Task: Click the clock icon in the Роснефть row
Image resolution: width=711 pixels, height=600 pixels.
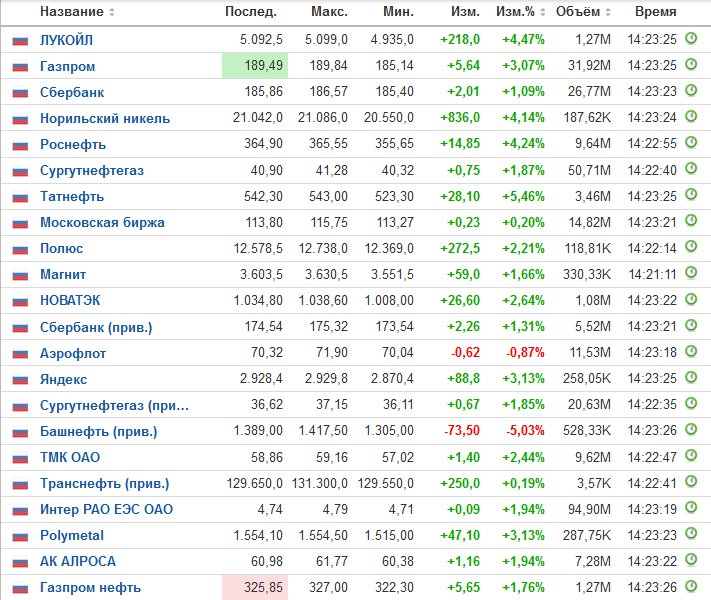Action: coord(691,142)
